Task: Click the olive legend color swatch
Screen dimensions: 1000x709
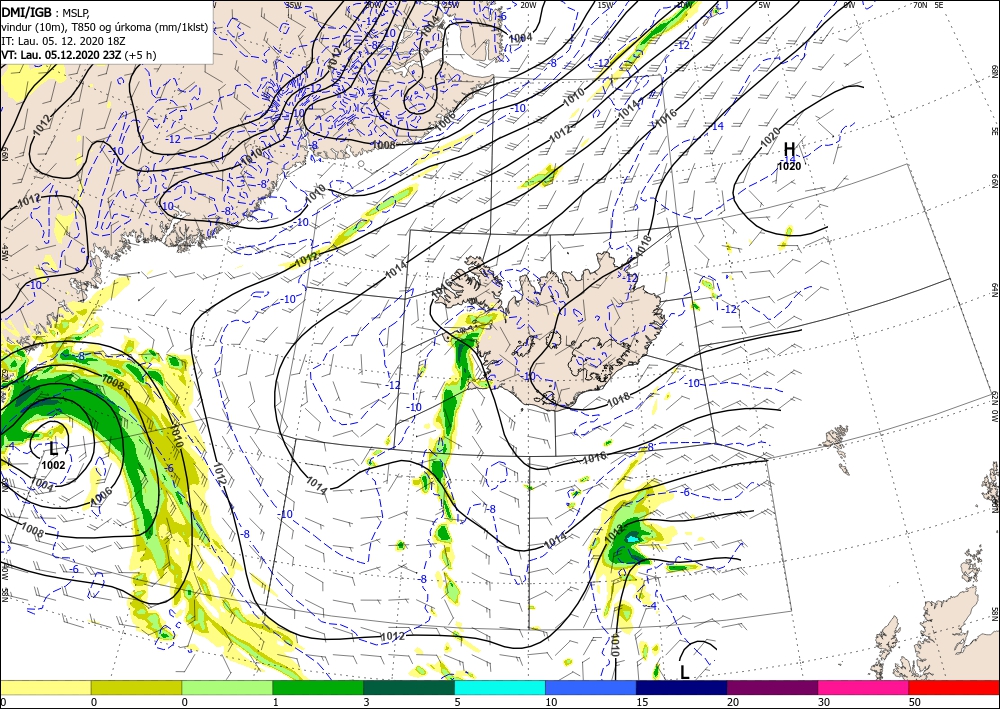Action: [136, 687]
